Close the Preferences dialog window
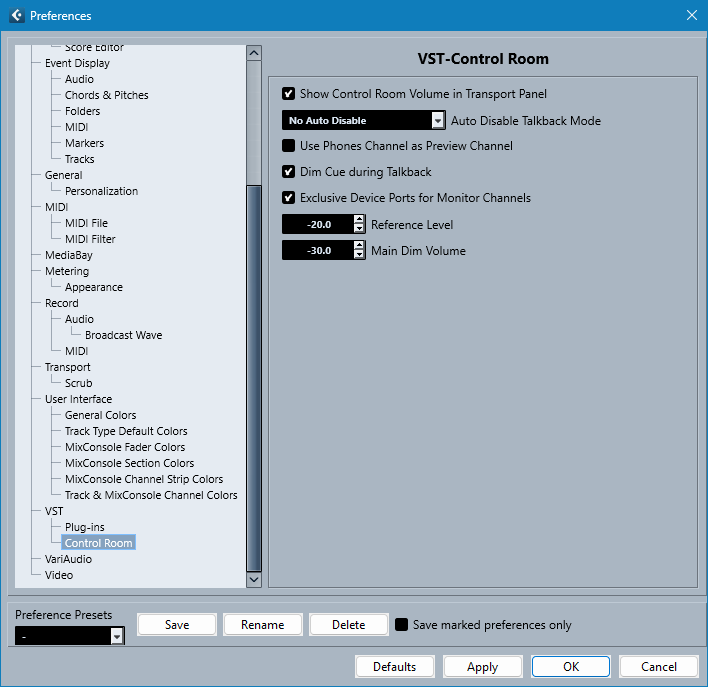Viewport: 708px width, 687px height. tap(691, 15)
